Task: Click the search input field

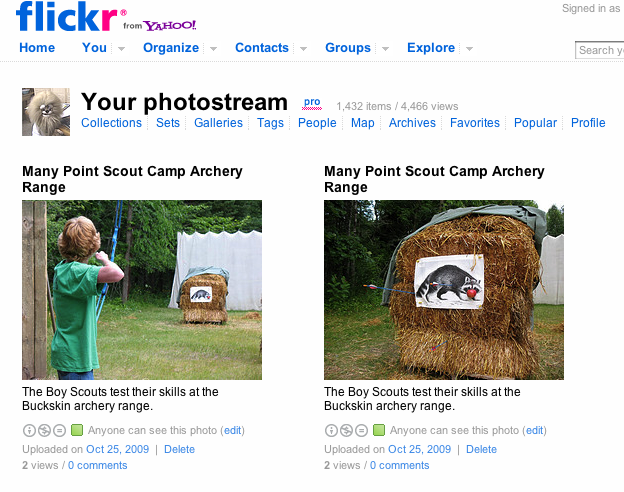Action: [x=600, y=50]
